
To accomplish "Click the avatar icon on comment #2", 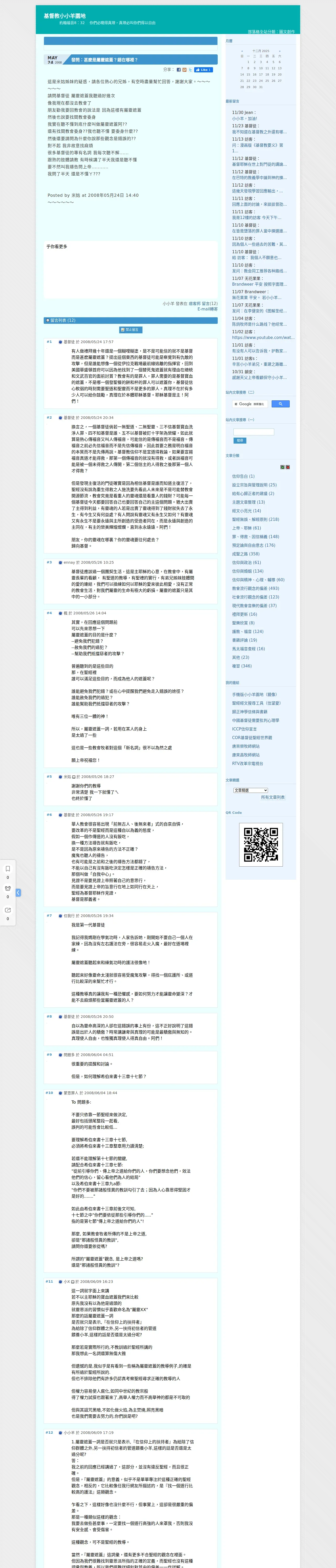I will tap(60, 418).
